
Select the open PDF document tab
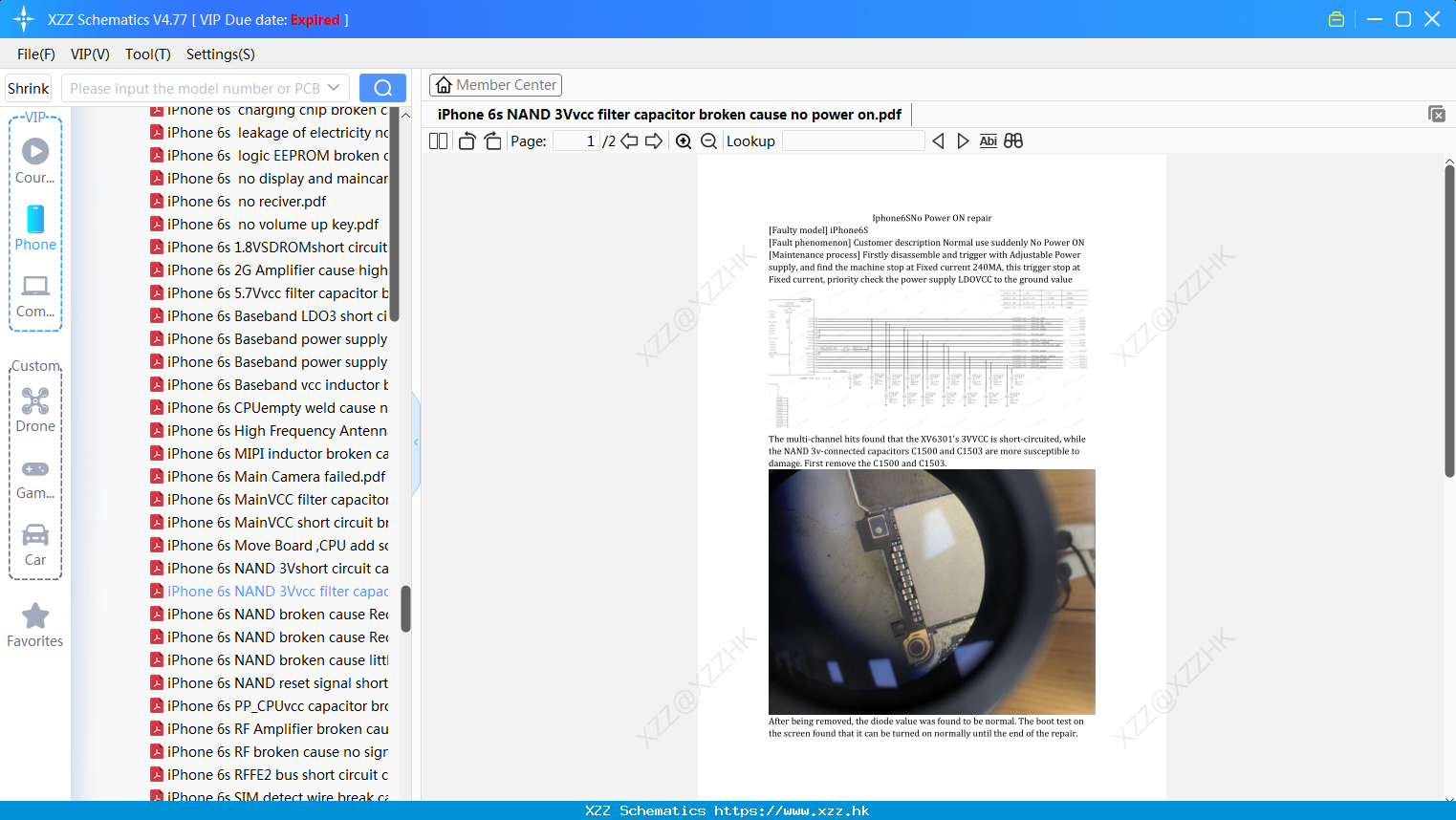(669, 115)
